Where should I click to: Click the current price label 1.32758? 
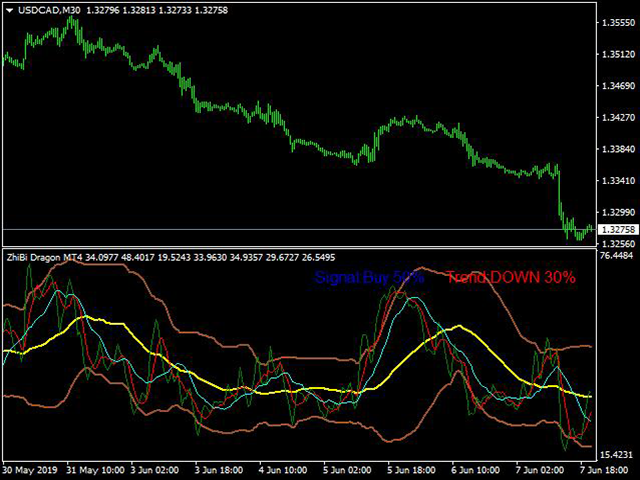pyautogui.click(x=619, y=230)
